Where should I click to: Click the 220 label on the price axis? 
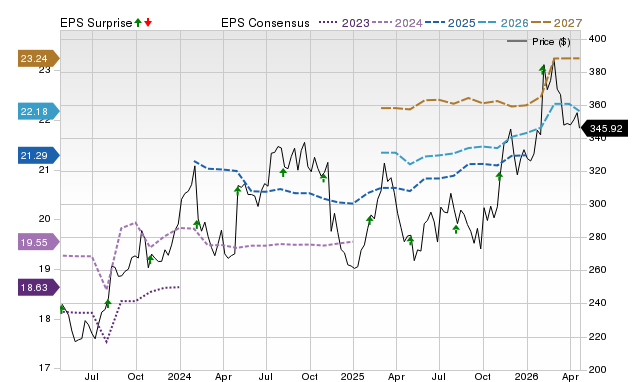pos(598,337)
